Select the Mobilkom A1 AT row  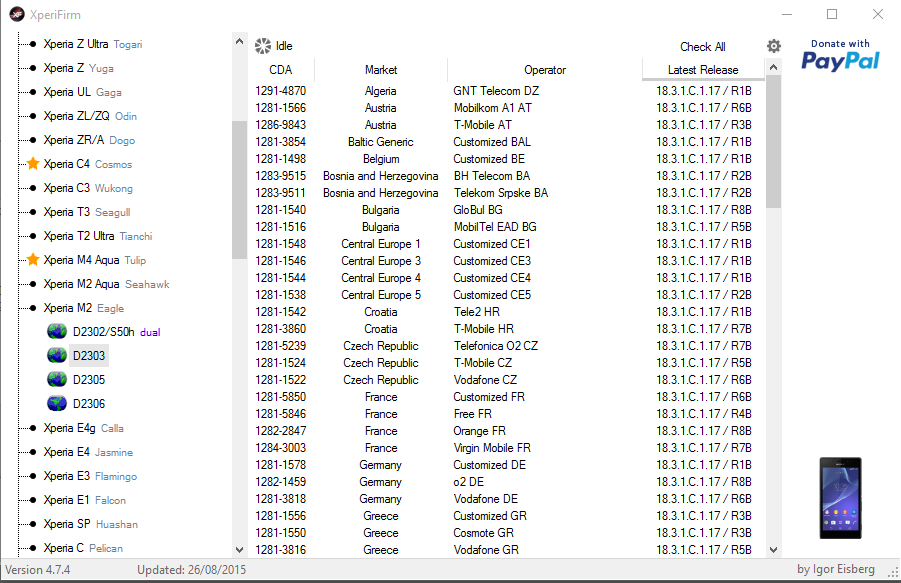click(x=507, y=108)
